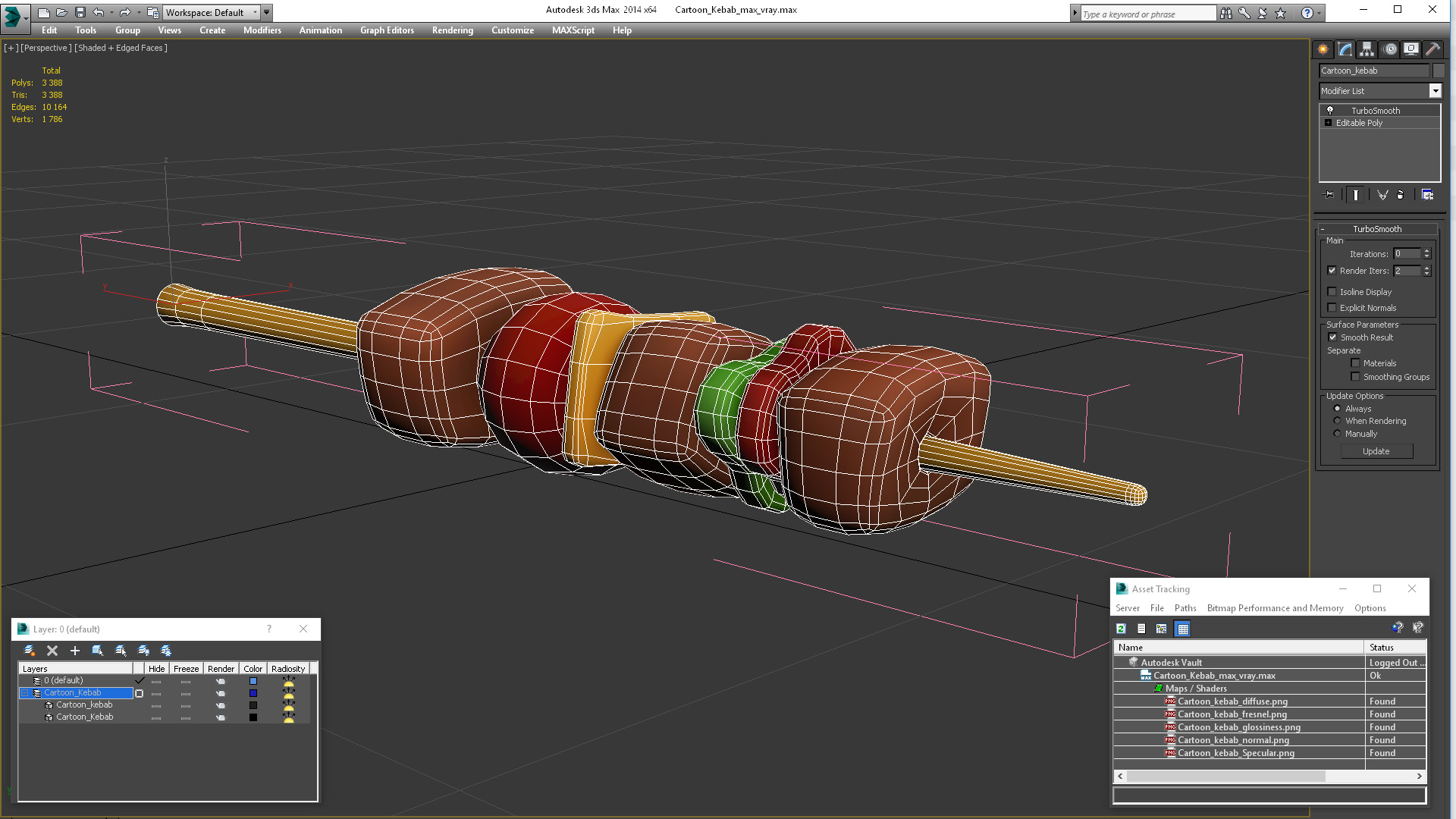
Task: Uncheck the Smooth Result checkbox
Action: [x=1332, y=337]
